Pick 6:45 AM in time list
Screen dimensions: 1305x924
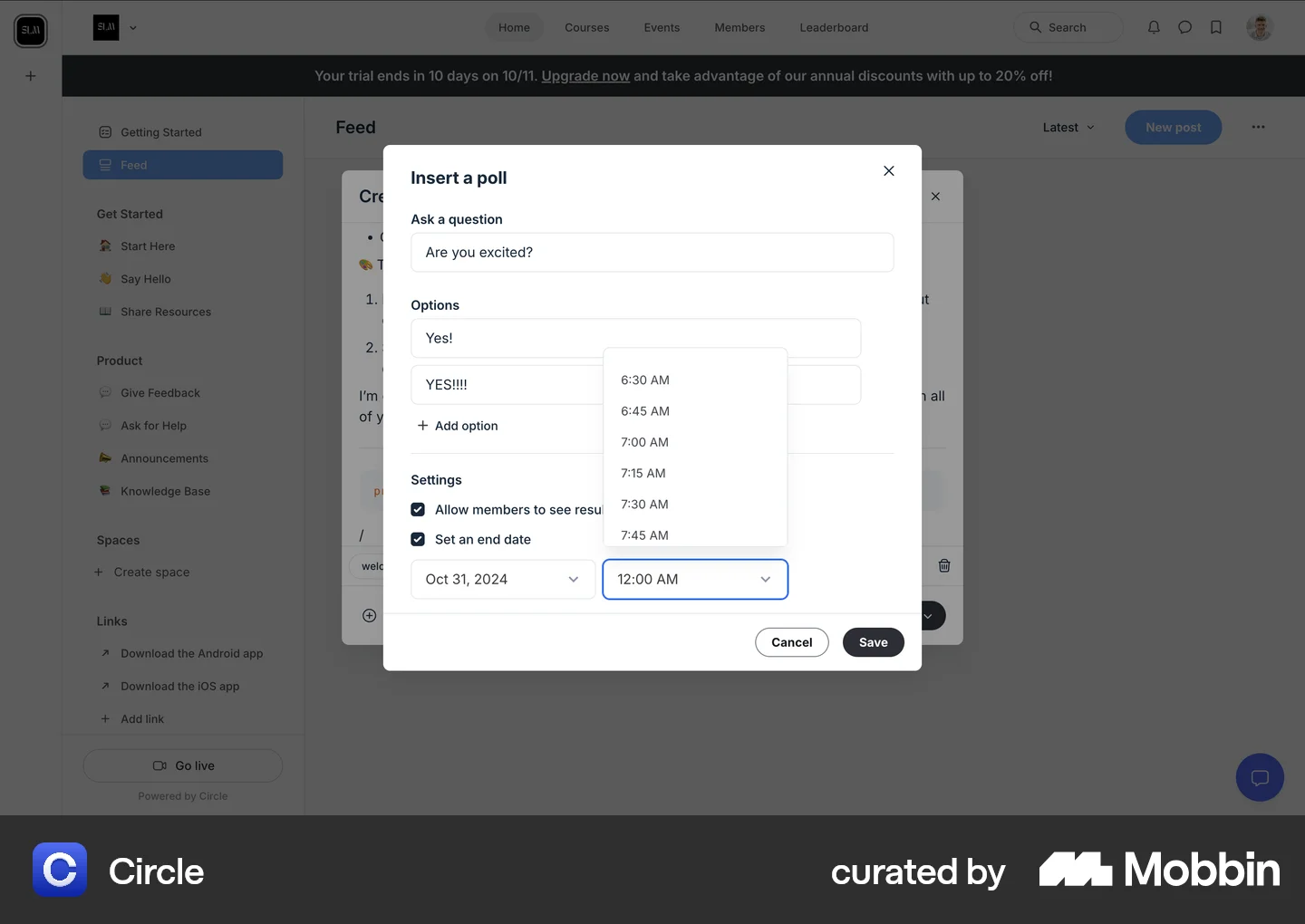coord(695,410)
